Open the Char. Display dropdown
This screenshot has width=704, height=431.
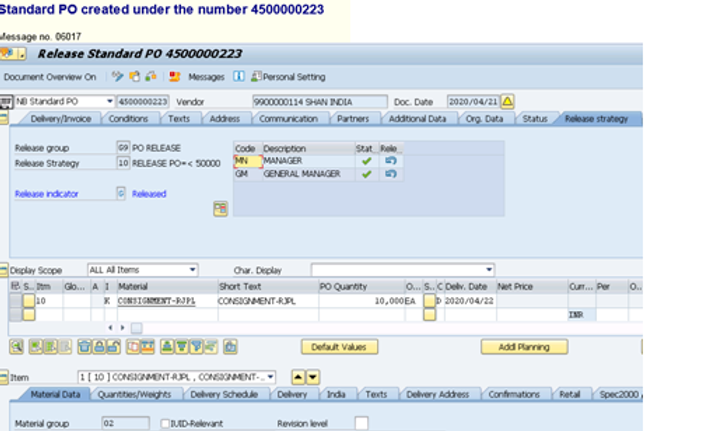tap(488, 270)
